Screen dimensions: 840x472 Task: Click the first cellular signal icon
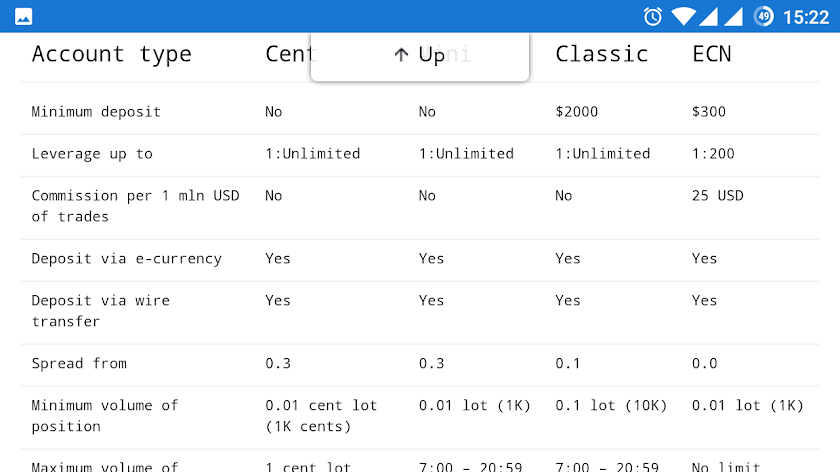pyautogui.click(x=709, y=16)
